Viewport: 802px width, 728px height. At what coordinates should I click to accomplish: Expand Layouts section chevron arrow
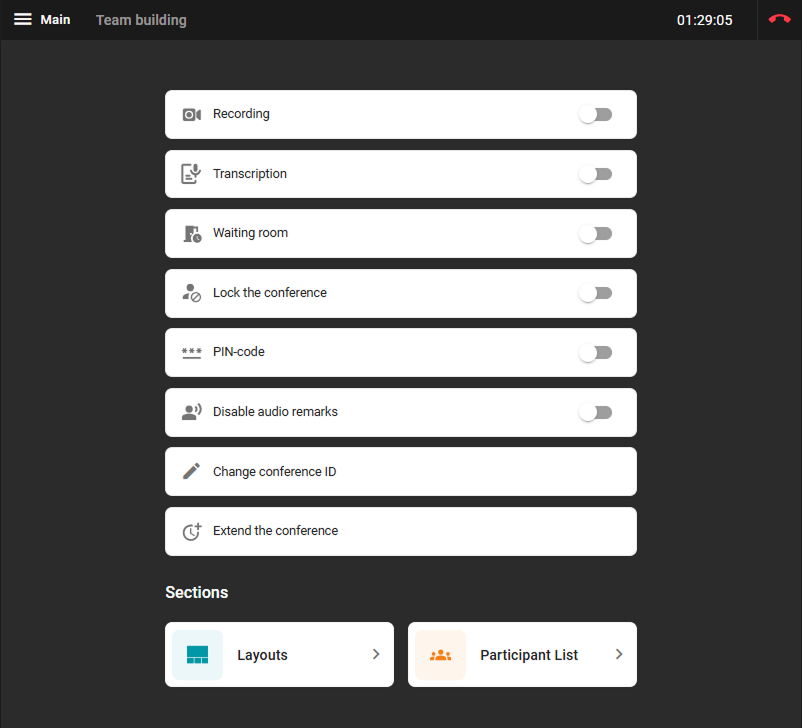click(376, 654)
